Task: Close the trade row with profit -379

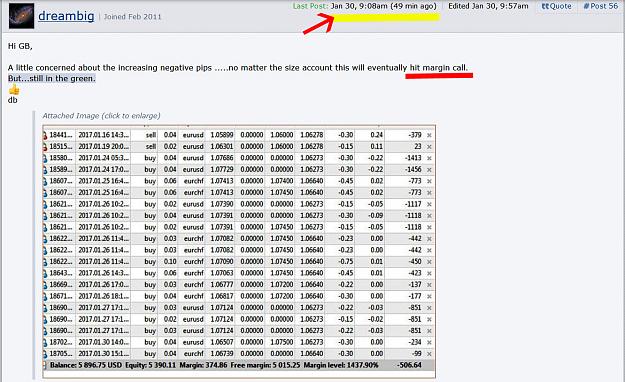Action: tap(429, 135)
